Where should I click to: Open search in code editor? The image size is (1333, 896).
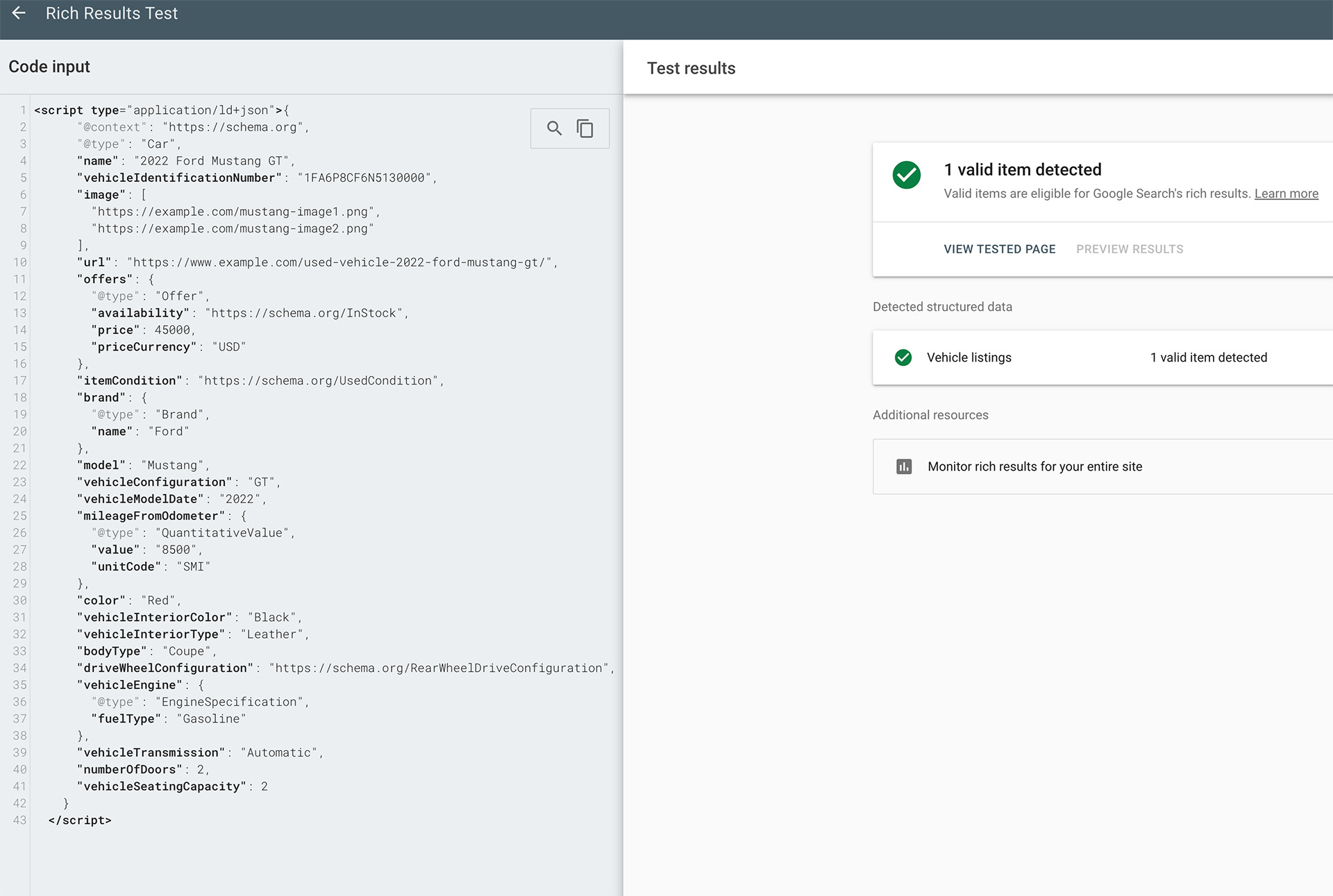pyautogui.click(x=554, y=128)
